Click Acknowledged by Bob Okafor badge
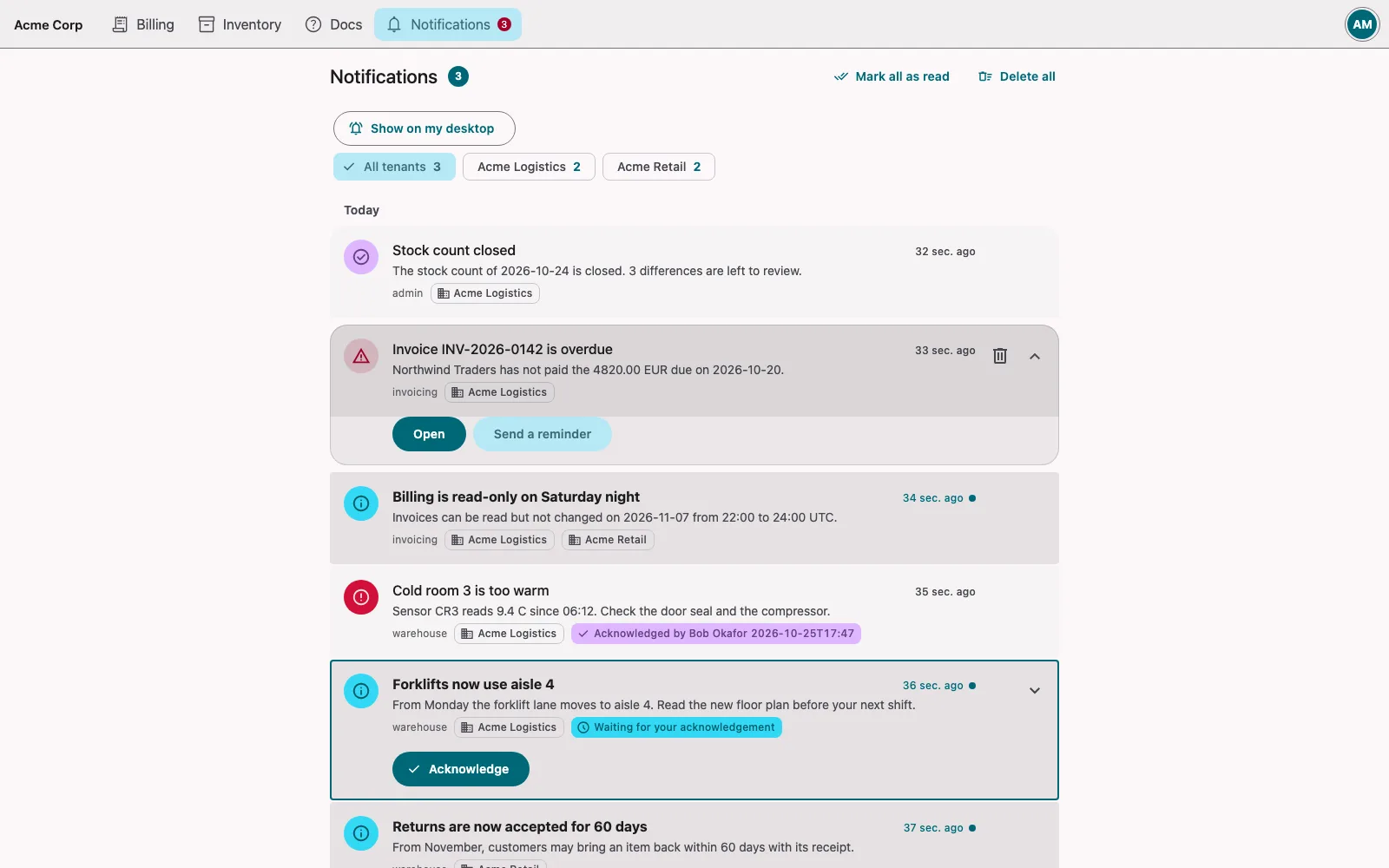This screenshot has width=1389, height=868. (x=716, y=634)
